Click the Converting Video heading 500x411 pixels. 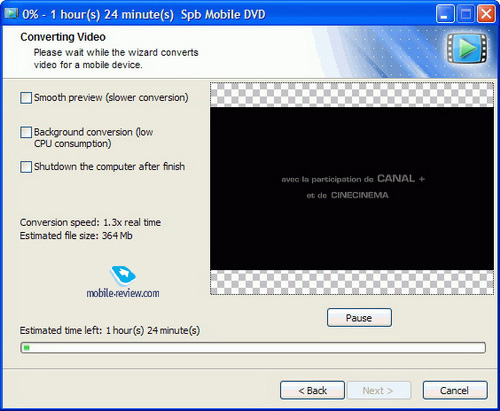(x=63, y=37)
